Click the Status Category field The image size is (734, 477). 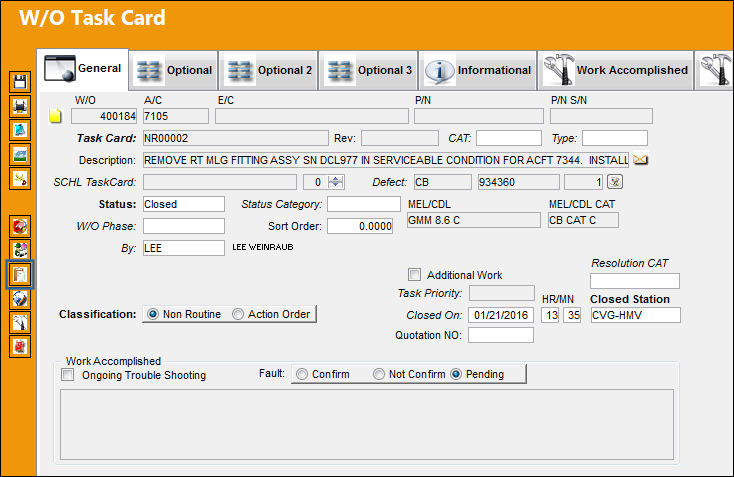pos(364,204)
